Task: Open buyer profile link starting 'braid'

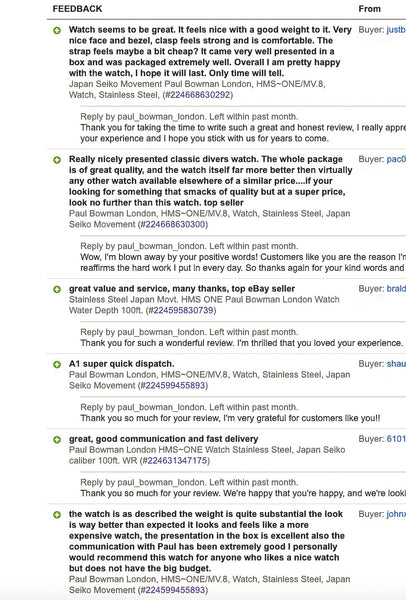Action: coord(396,289)
